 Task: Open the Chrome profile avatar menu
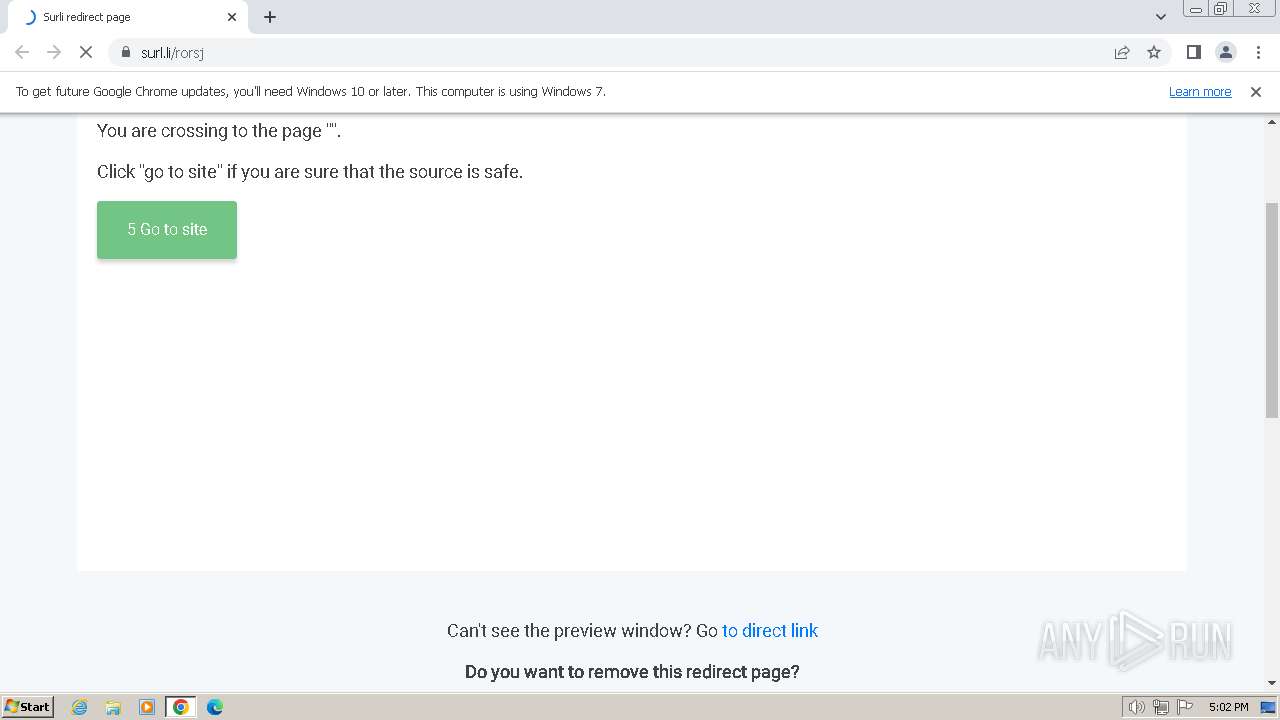coord(1226,52)
